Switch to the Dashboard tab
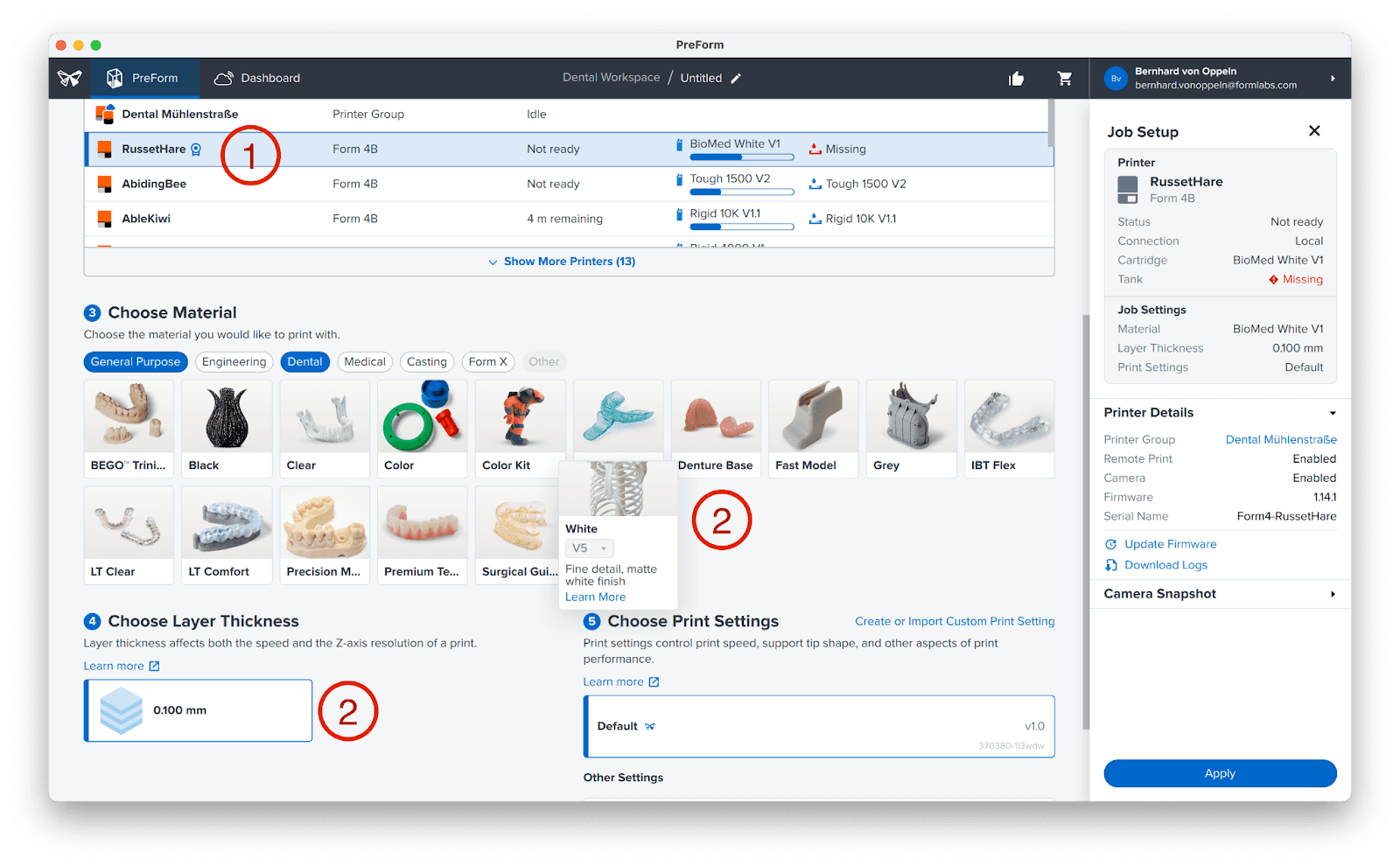The height and width of the screenshot is (866, 1400). [257, 79]
